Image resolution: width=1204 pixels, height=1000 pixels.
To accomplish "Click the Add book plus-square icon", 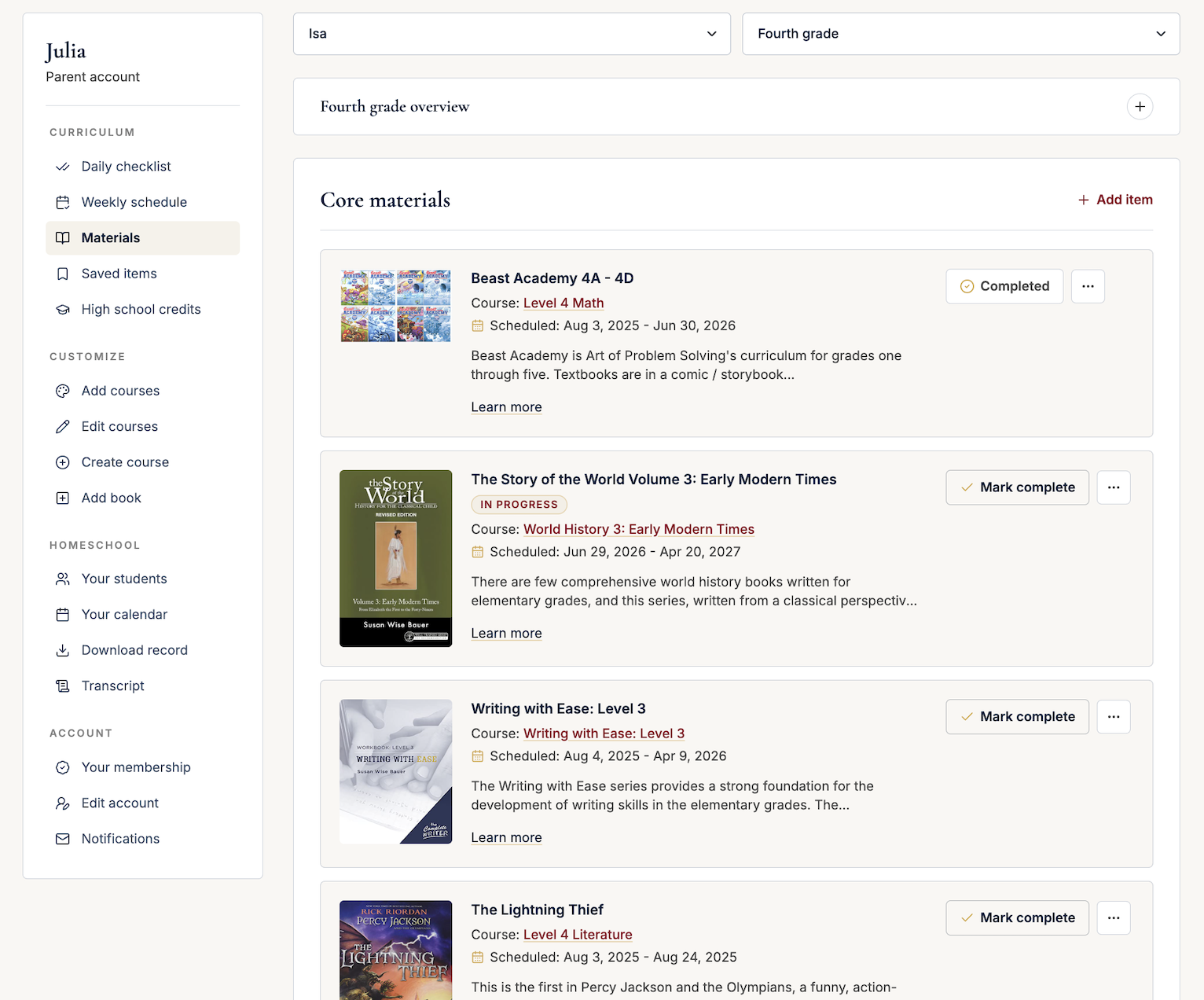I will pos(63,498).
